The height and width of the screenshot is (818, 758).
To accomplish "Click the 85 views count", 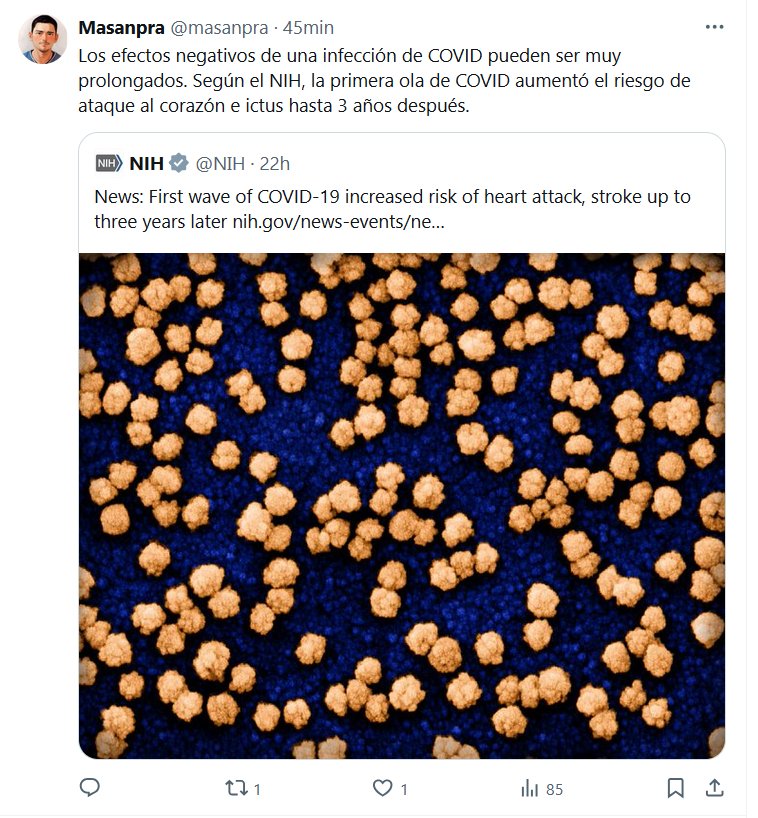I will coord(554,789).
